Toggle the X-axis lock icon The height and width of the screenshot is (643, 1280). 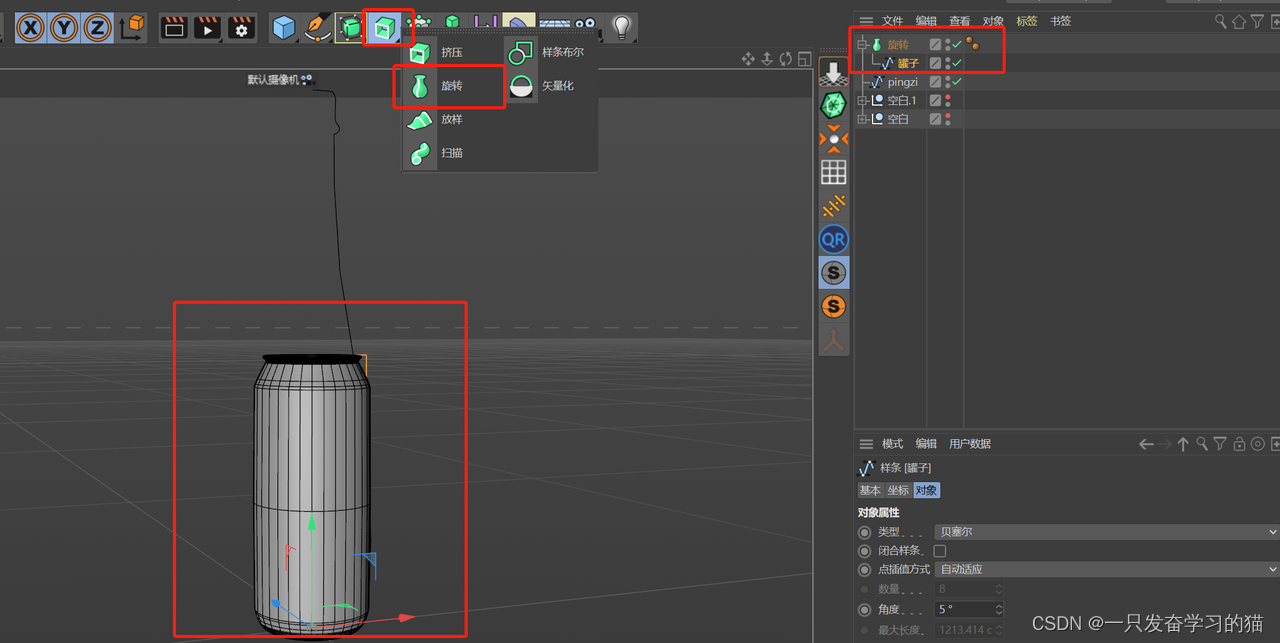click(30, 28)
